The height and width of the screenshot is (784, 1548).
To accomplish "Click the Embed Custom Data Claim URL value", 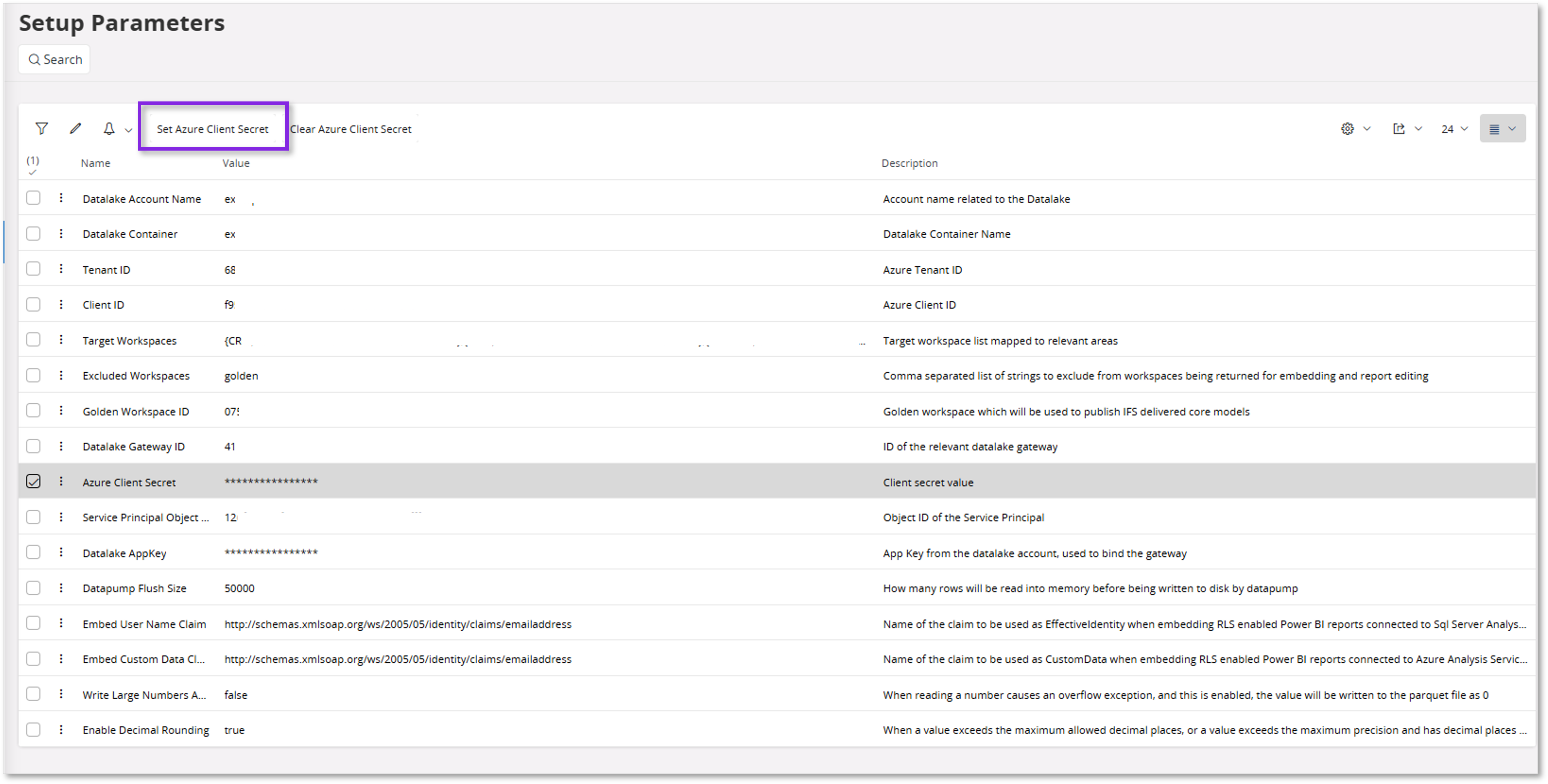I will tap(398, 659).
